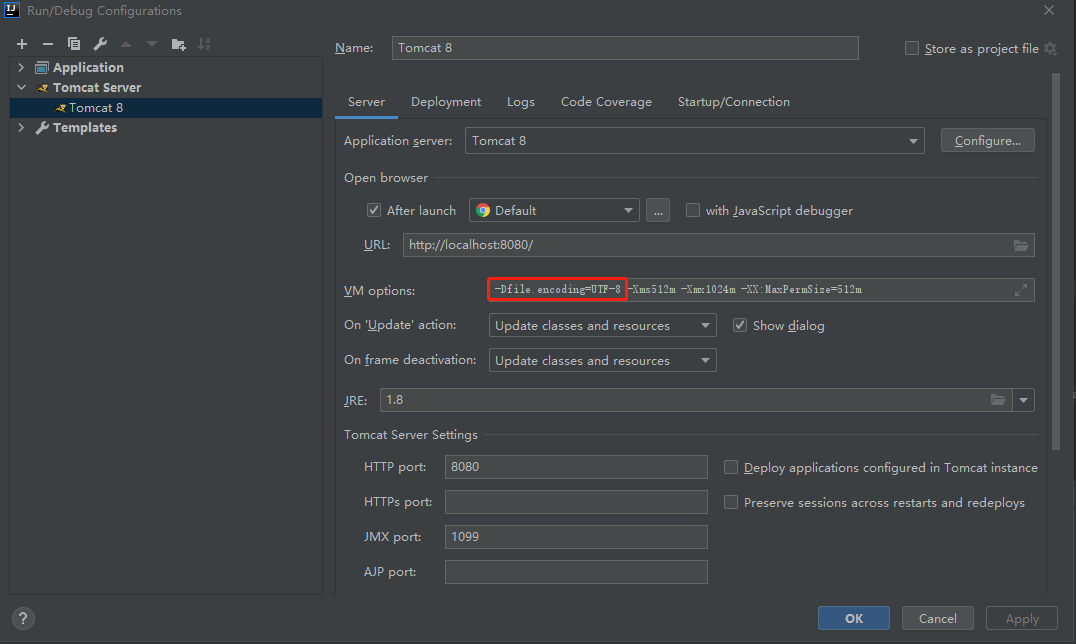
Task: Open Store as project file gear settings
Action: [x=1051, y=48]
